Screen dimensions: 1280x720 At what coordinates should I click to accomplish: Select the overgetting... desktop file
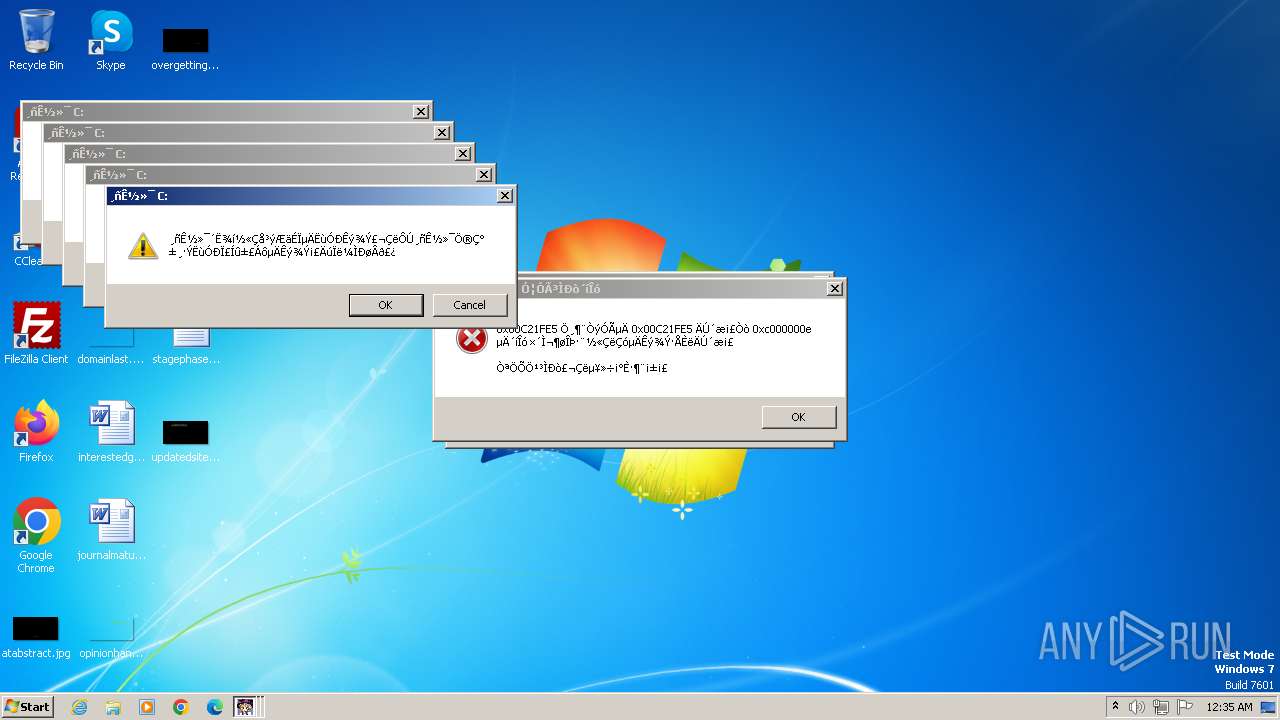[x=185, y=48]
